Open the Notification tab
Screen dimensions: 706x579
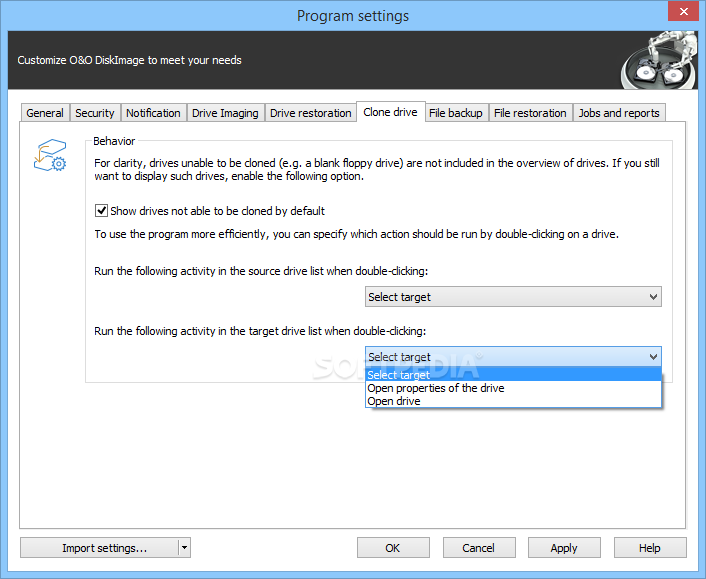click(x=153, y=113)
